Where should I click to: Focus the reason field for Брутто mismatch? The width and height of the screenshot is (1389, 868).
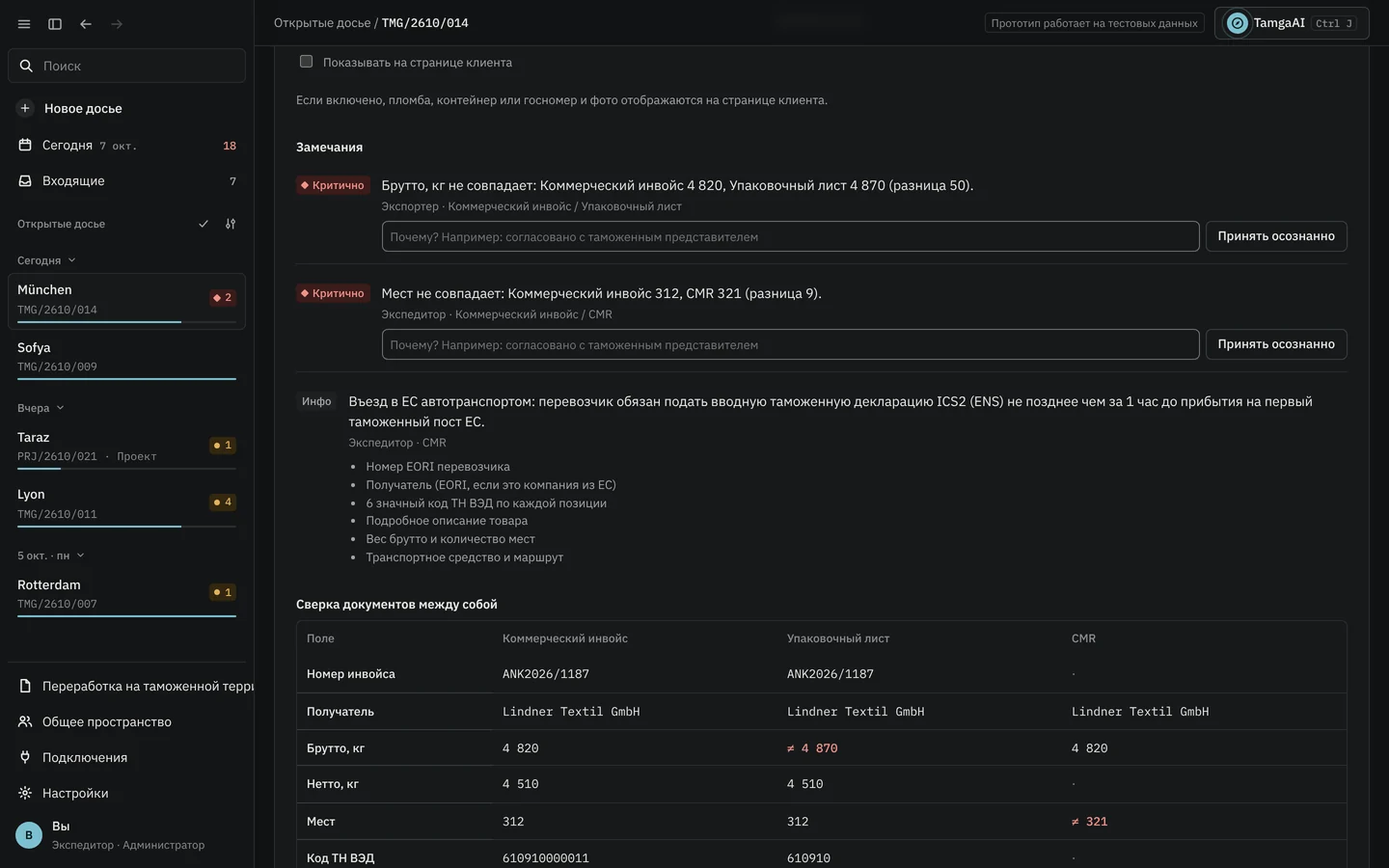click(790, 236)
